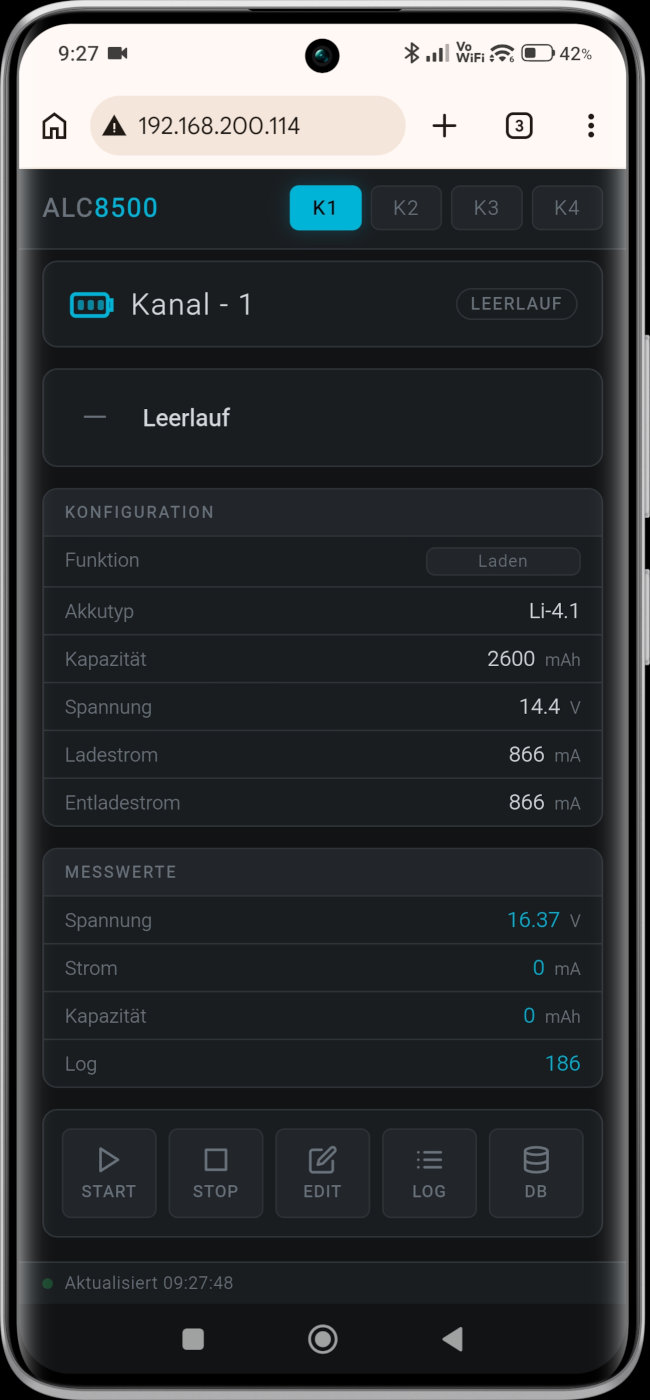
Task: Open the EDIT configuration button
Action: coord(322,1173)
